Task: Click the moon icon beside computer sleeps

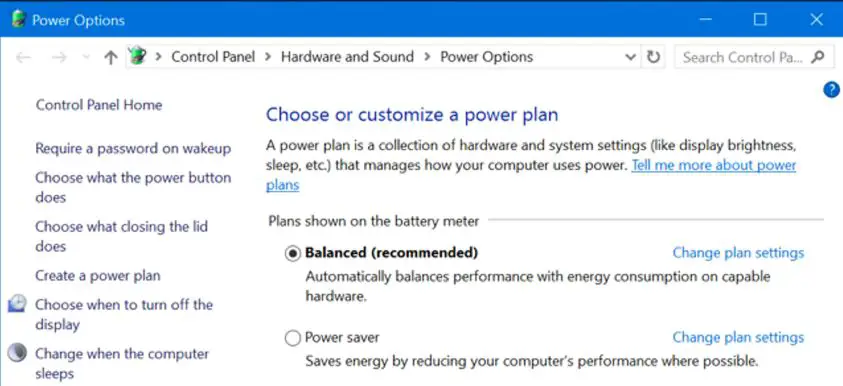Action: (17, 353)
